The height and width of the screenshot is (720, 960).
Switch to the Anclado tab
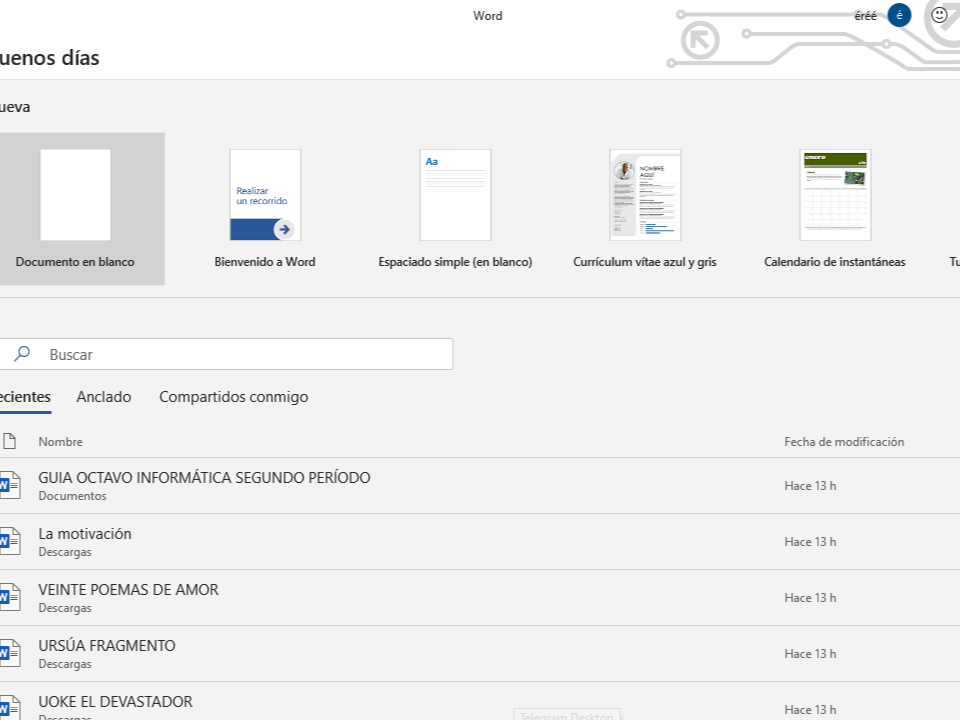pos(104,397)
